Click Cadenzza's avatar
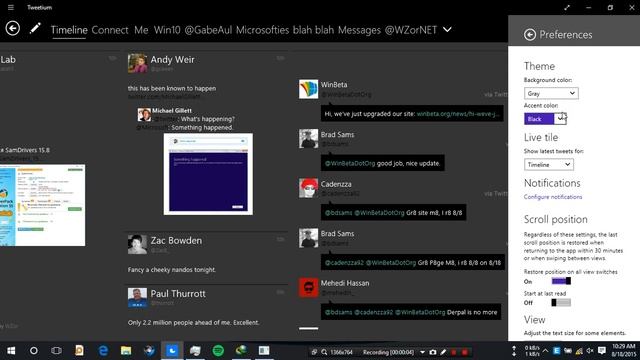640x360 pixels. click(x=308, y=188)
